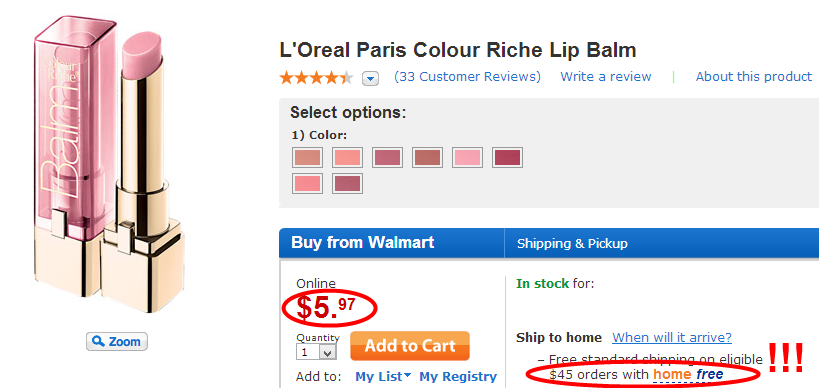The image size is (819, 388).
Task: Open the Quantity dropdown box
Action: 316,352
